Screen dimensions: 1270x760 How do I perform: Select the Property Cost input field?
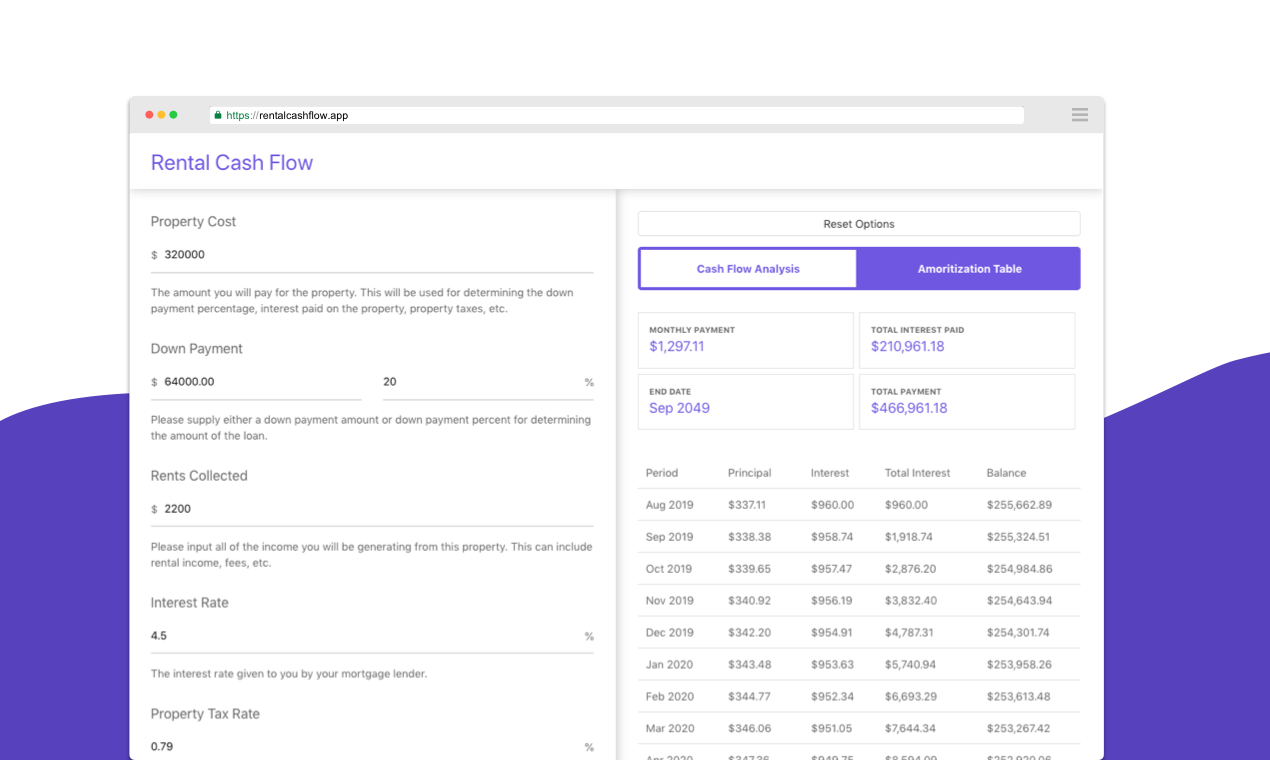click(x=300, y=255)
